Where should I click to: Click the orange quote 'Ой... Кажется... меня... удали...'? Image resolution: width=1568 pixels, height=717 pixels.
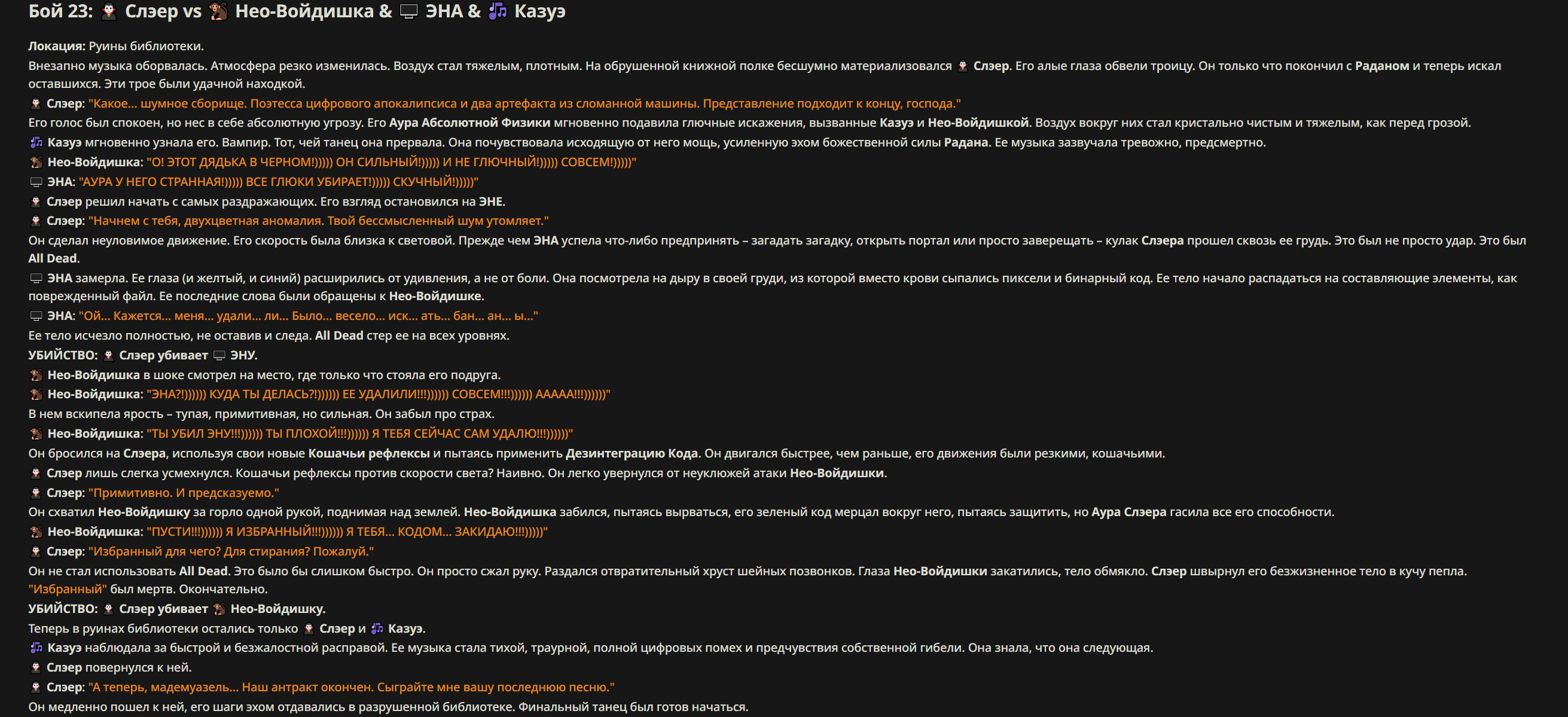tap(308, 316)
